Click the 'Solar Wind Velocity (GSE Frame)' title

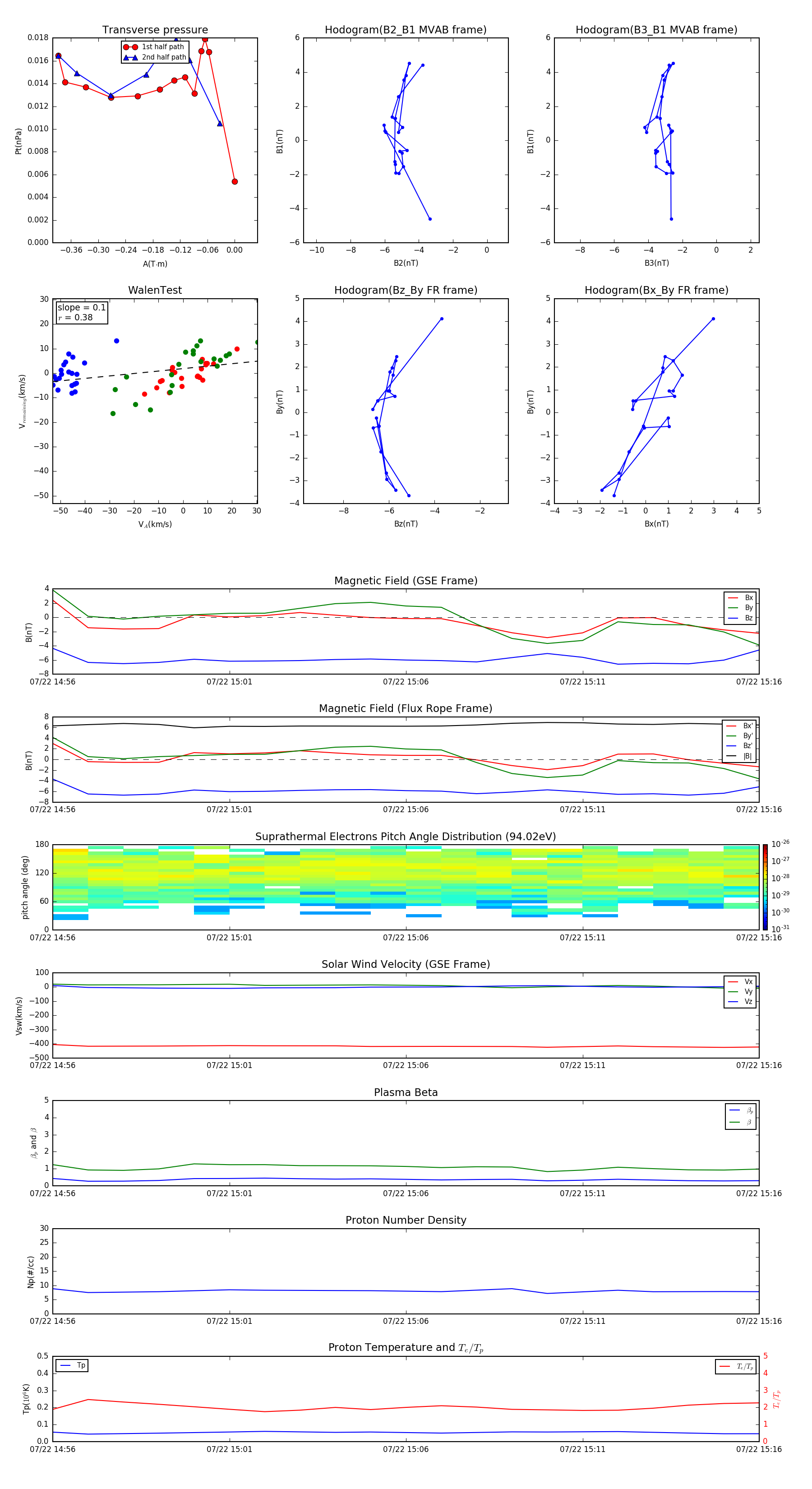click(406, 964)
